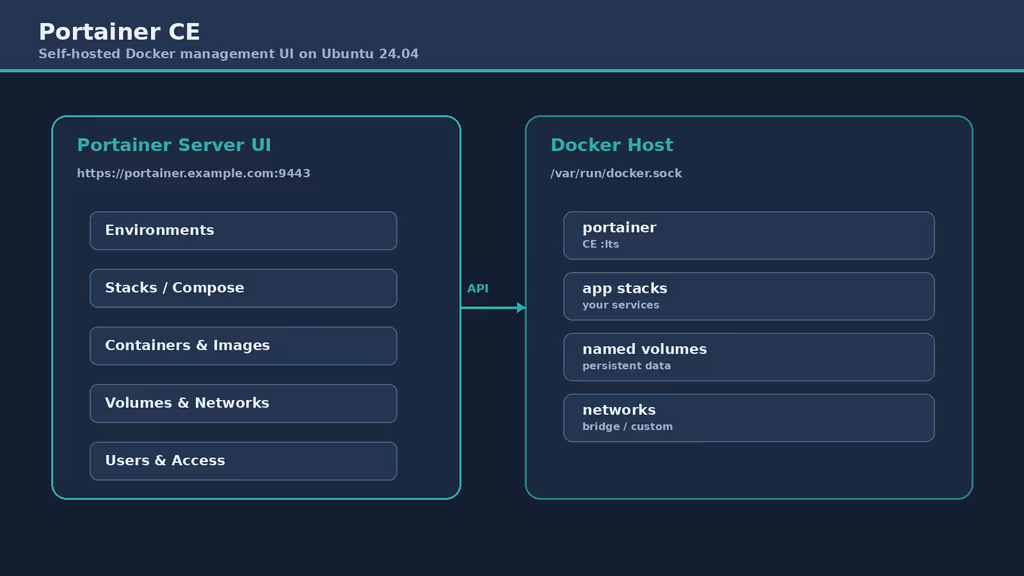1024x576 pixels.
Task: Select the app stacks card
Action: (x=748, y=296)
